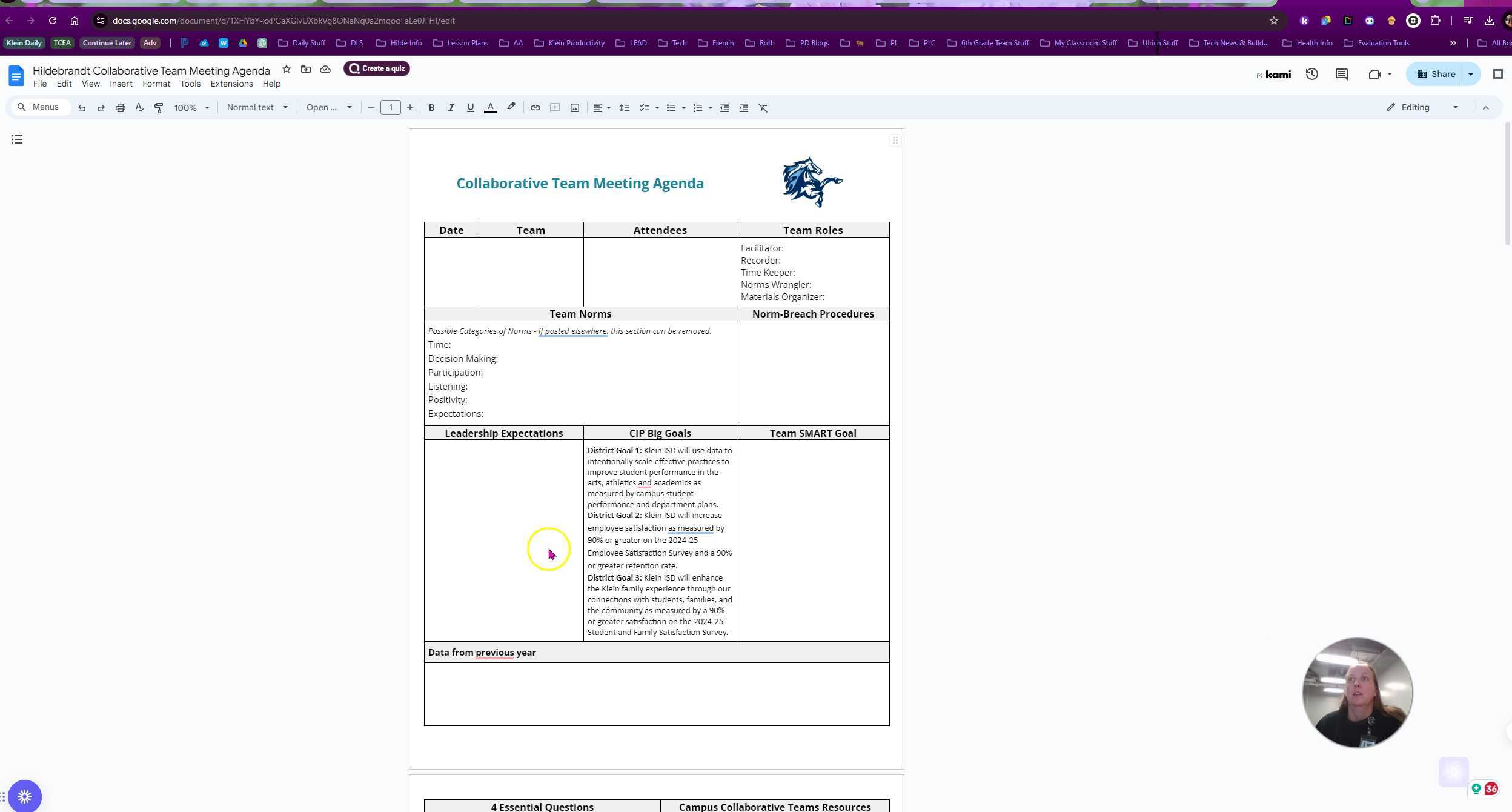Image resolution: width=1512 pixels, height=812 pixels.
Task: Increase indent of the paragraph
Action: pos(744,108)
